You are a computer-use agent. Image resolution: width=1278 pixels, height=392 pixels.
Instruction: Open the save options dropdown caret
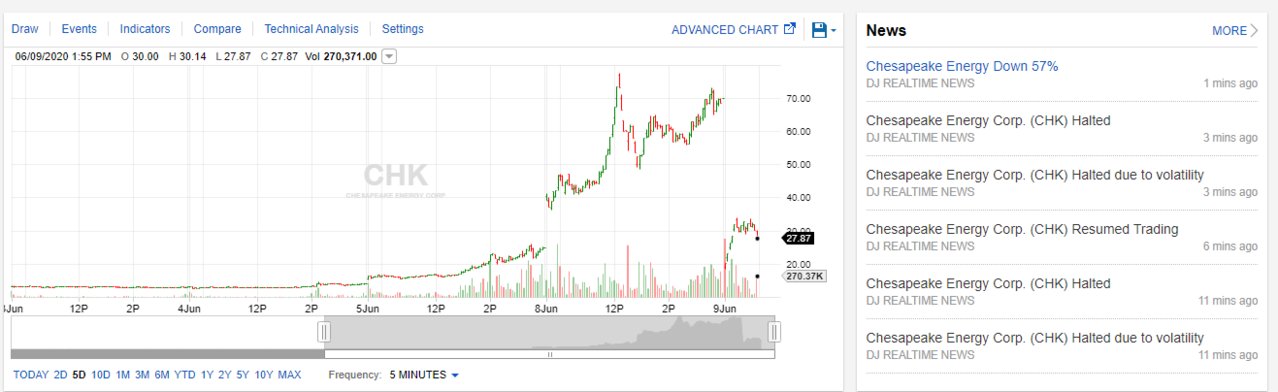[x=833, y=31]
